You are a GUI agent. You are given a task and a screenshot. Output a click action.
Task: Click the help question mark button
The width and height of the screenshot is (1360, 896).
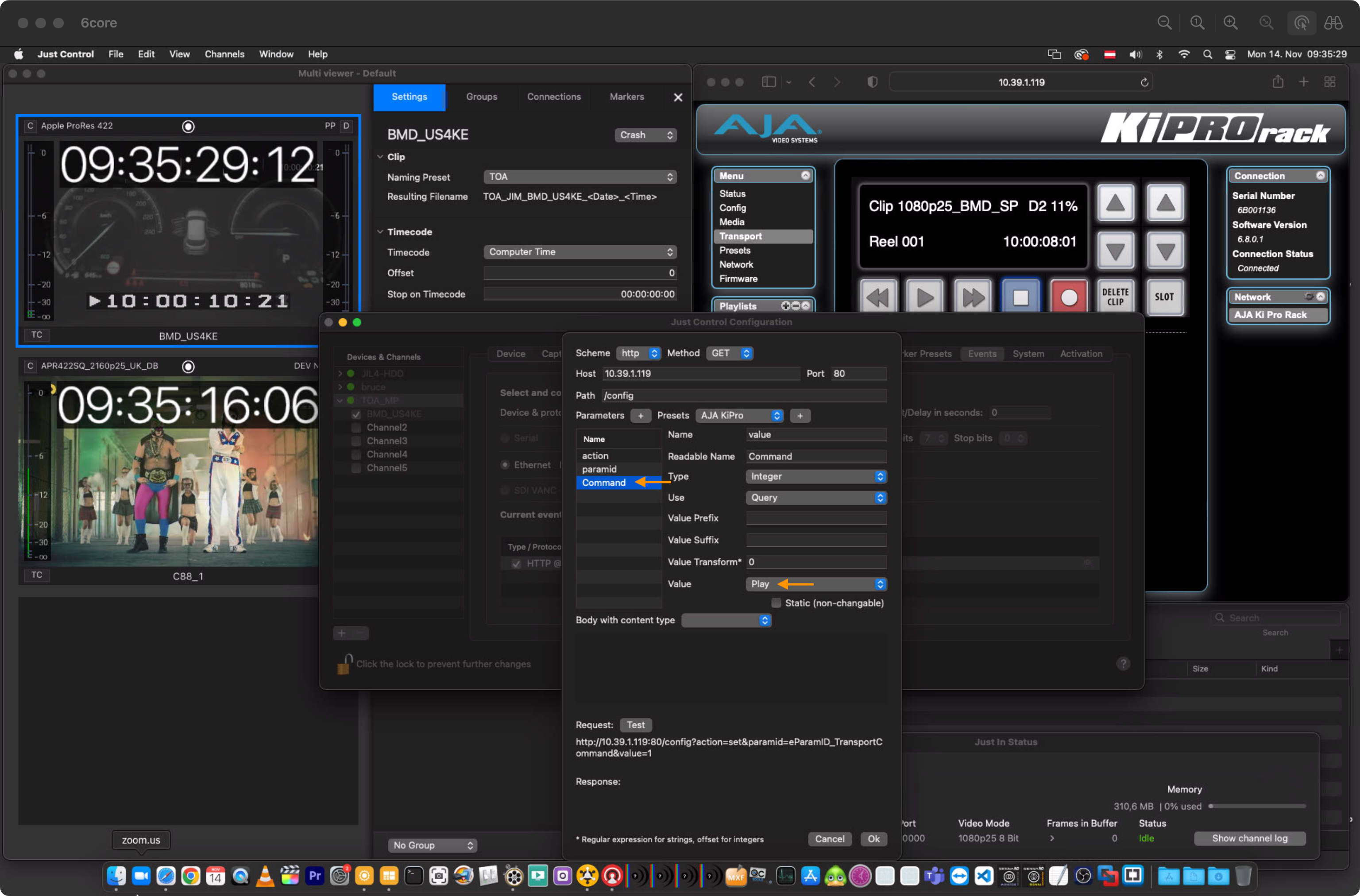(x=1123, y=664)
